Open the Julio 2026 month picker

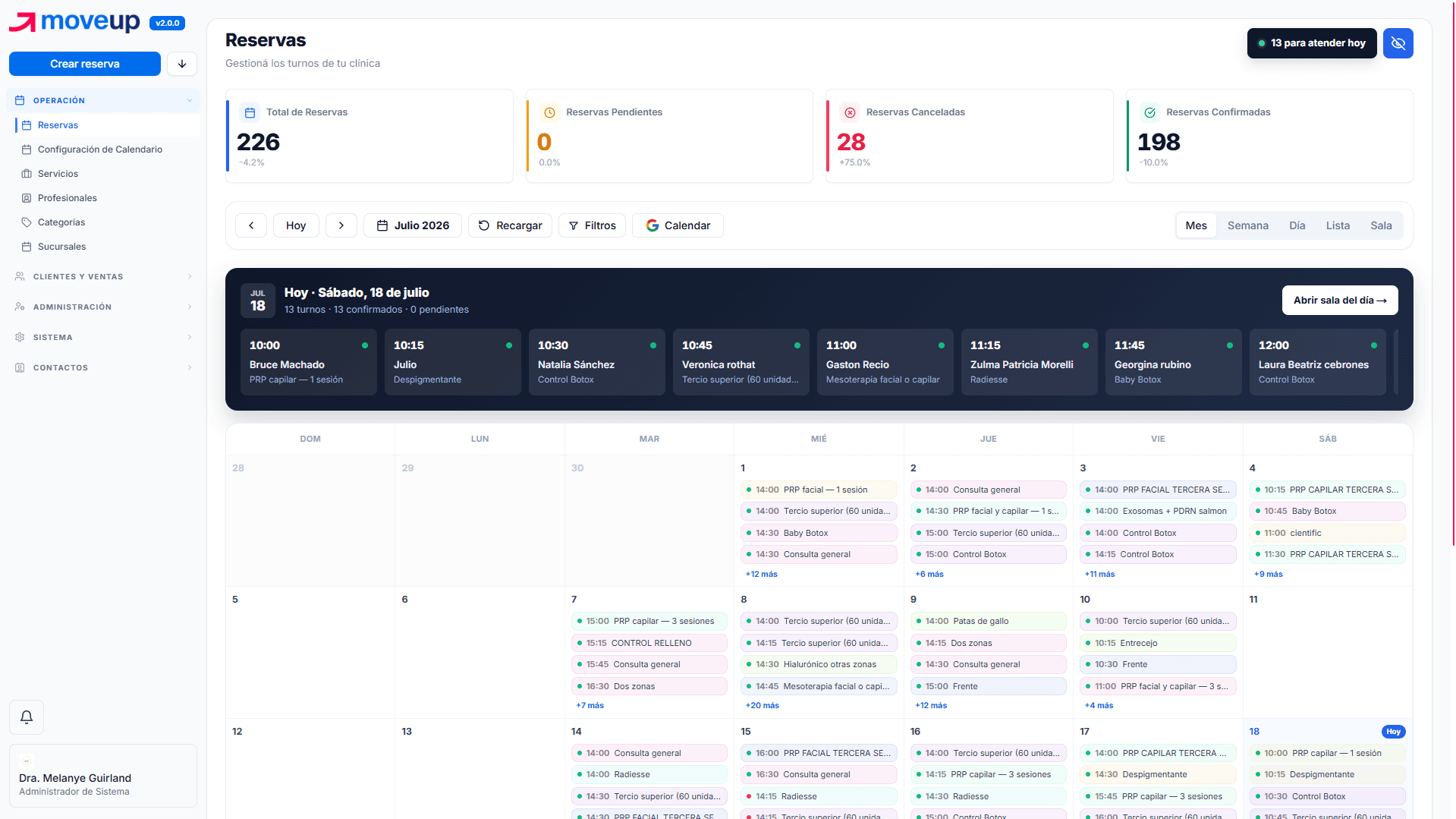coord(413,225)
